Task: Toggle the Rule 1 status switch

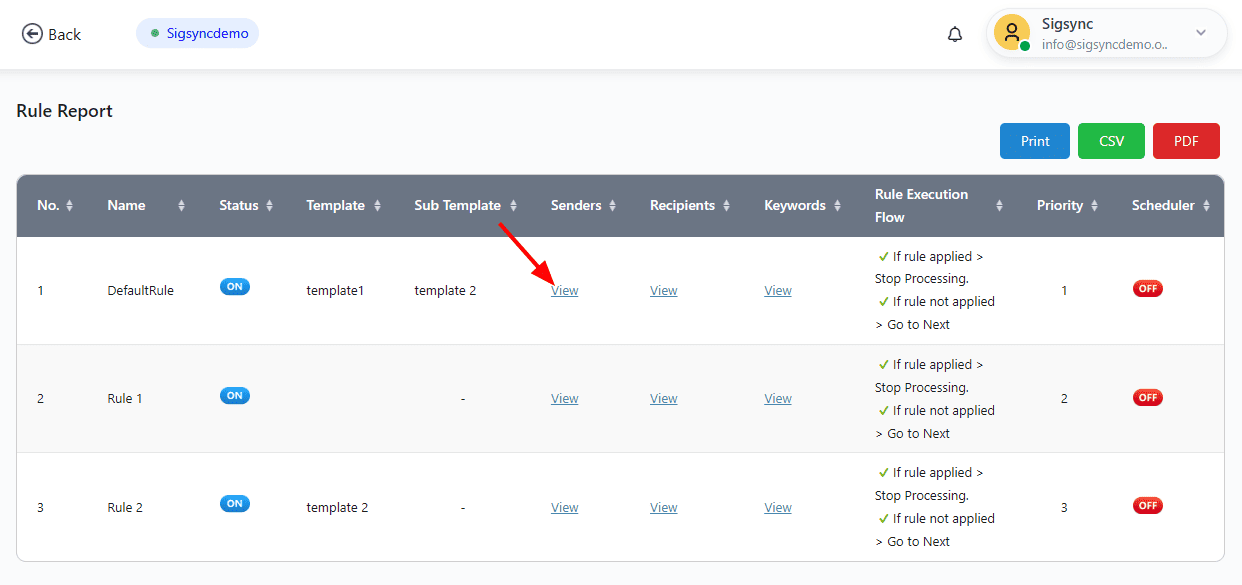Action: [x=235, y=396]
